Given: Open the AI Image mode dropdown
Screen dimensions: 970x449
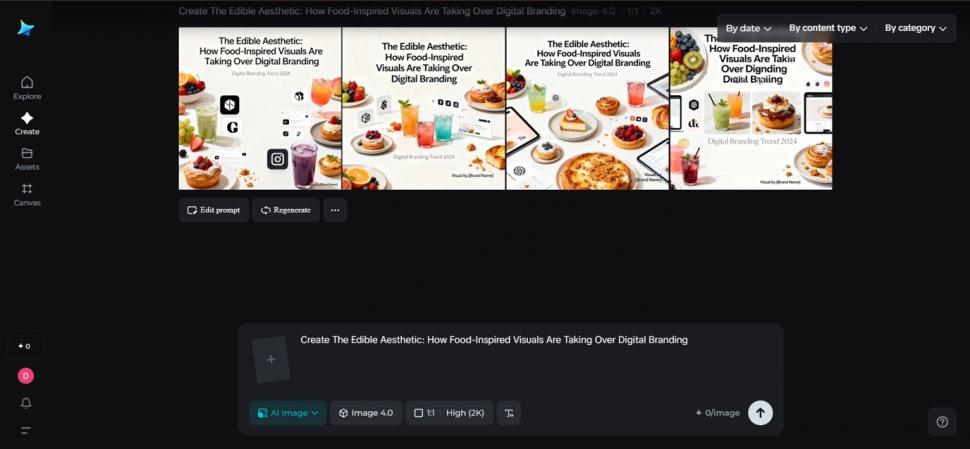Looking at the screenshot, I should coord(288,413).
